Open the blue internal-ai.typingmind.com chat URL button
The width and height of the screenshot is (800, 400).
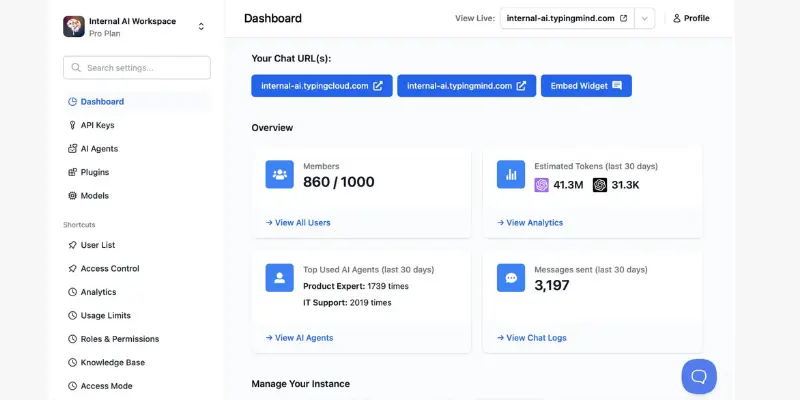point(467,86)
